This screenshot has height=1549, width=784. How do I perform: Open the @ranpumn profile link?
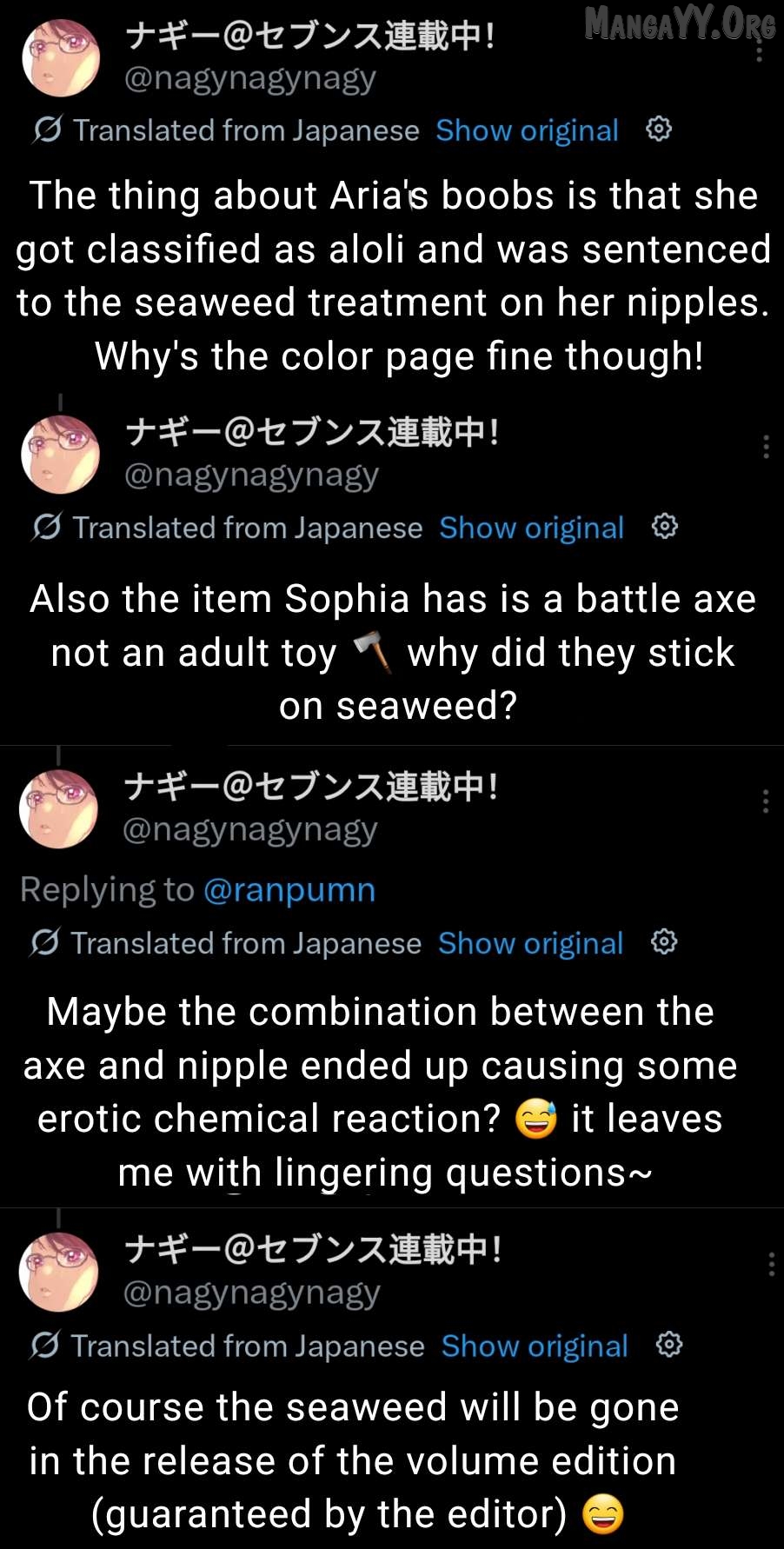[289, 889]
